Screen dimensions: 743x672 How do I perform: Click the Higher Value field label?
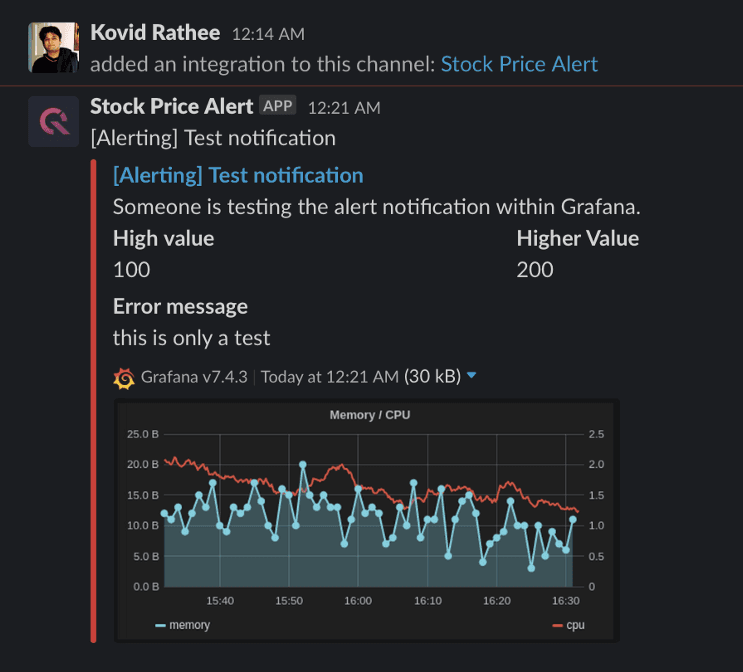pos(577,238)
